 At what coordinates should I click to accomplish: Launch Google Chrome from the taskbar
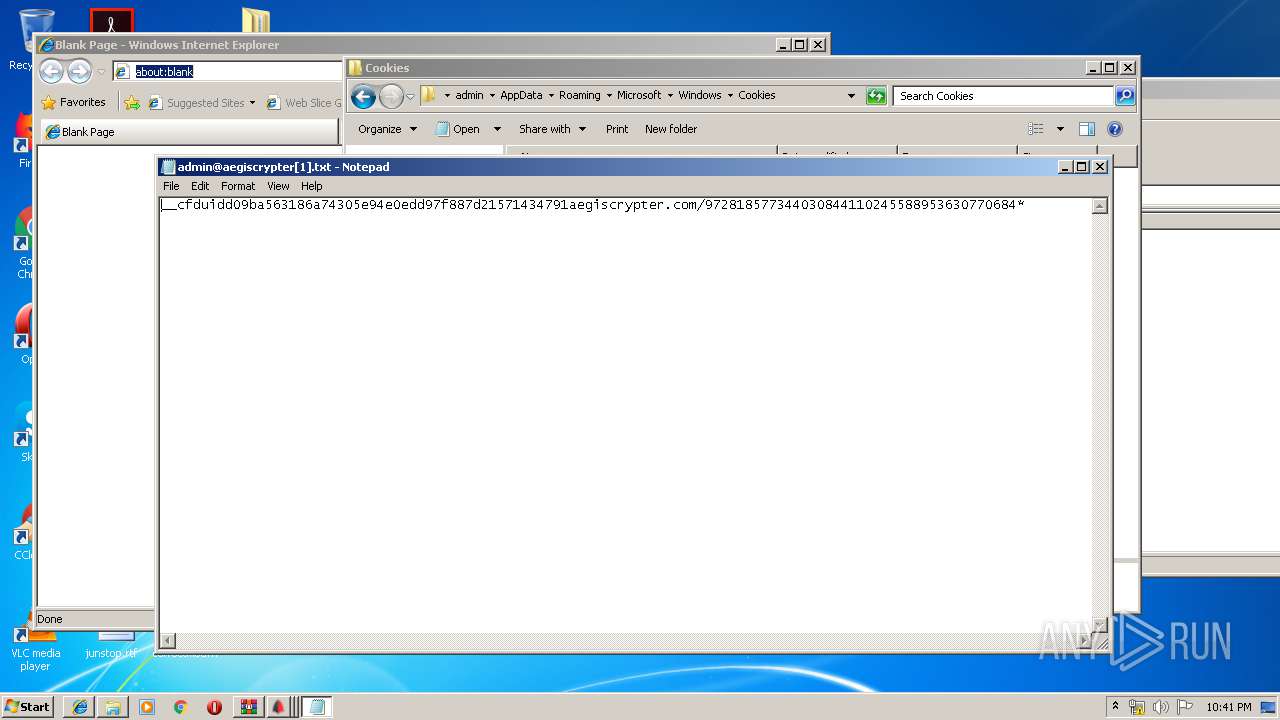(x=180, y=707)
